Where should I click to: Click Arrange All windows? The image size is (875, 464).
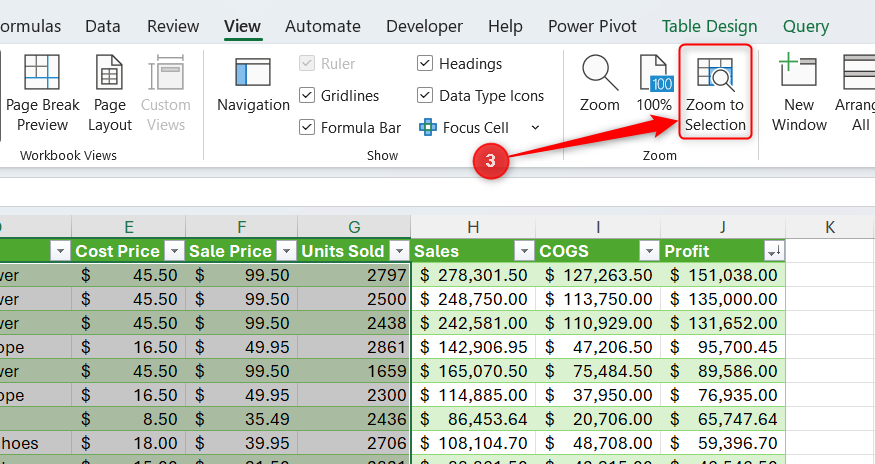857,93
